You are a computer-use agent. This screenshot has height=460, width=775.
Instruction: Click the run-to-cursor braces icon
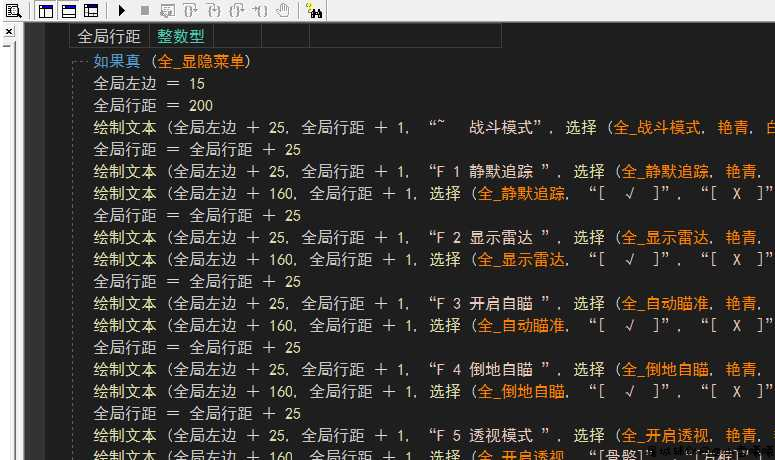(259, 10)
